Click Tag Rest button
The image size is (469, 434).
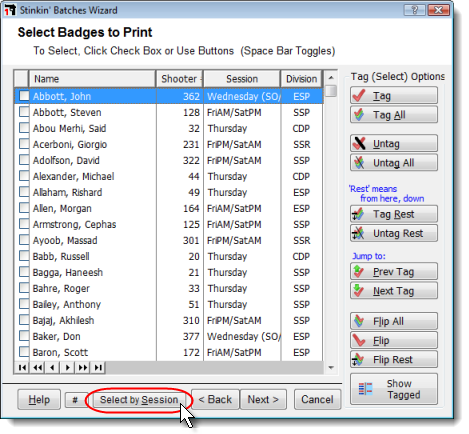click(394, 214)
